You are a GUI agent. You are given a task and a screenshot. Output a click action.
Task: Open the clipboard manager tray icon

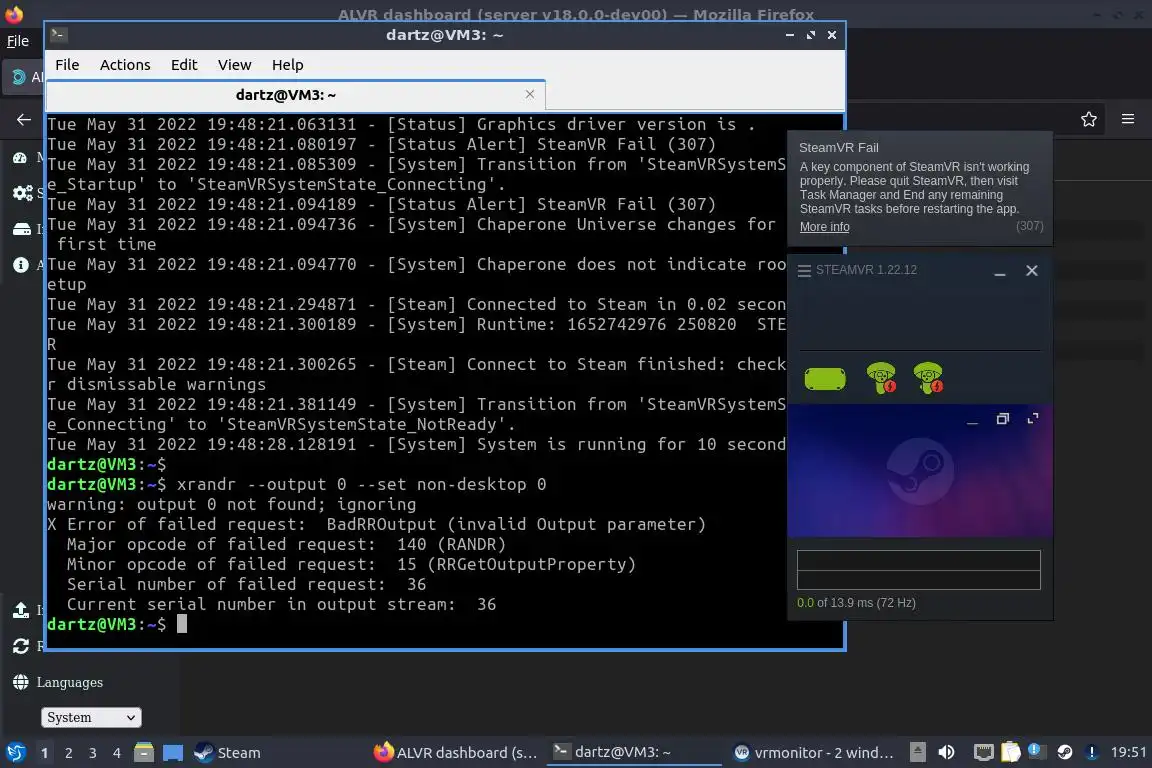(1011, 752)
